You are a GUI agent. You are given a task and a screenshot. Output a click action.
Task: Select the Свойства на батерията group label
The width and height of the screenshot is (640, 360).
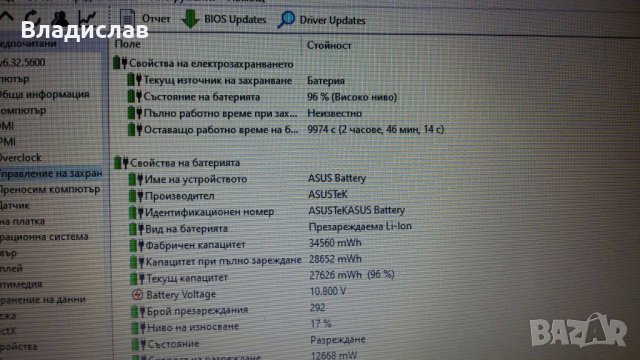click(185, 163)
